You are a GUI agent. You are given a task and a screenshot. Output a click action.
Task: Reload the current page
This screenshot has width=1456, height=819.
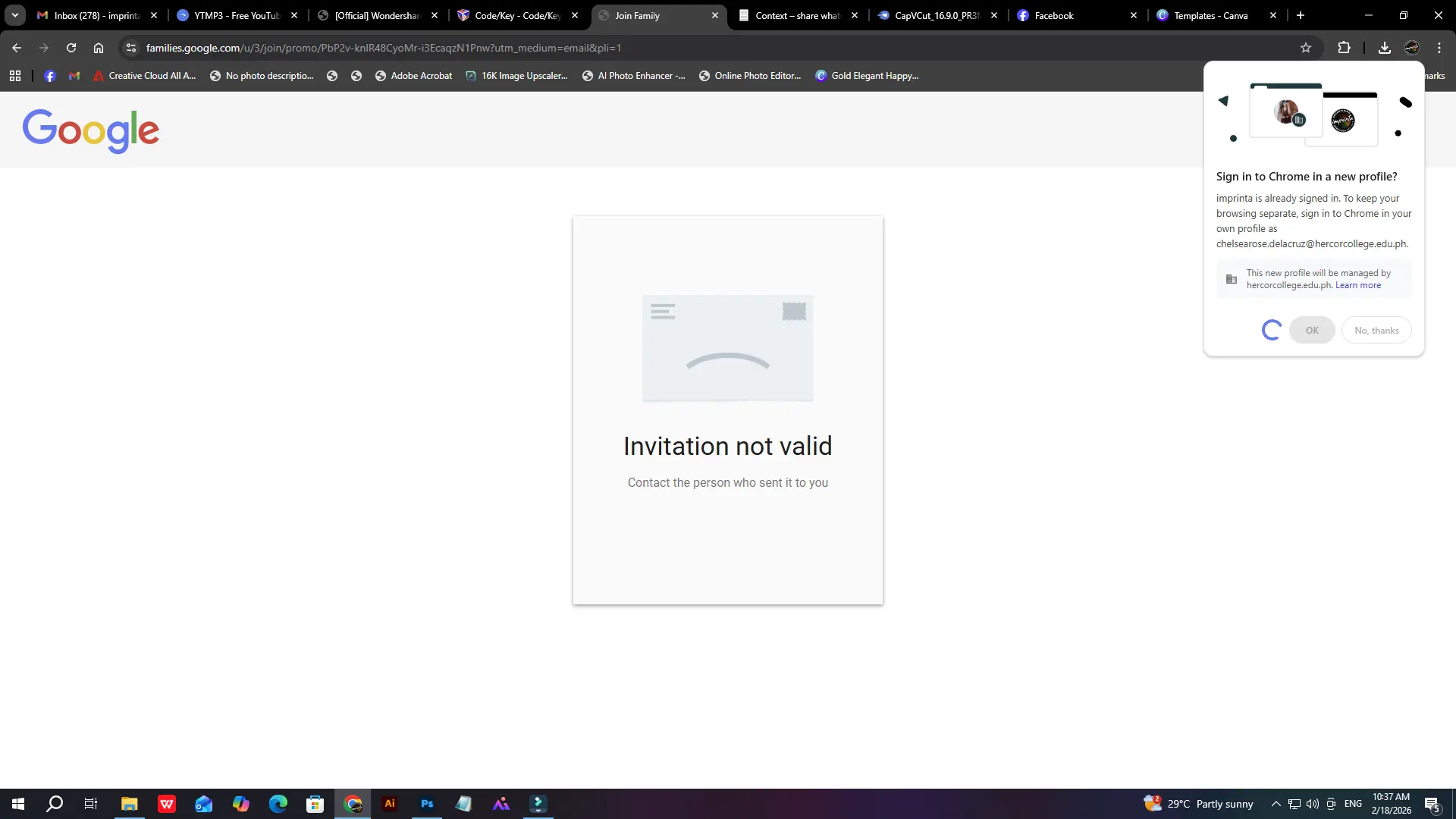pos(71,48)
